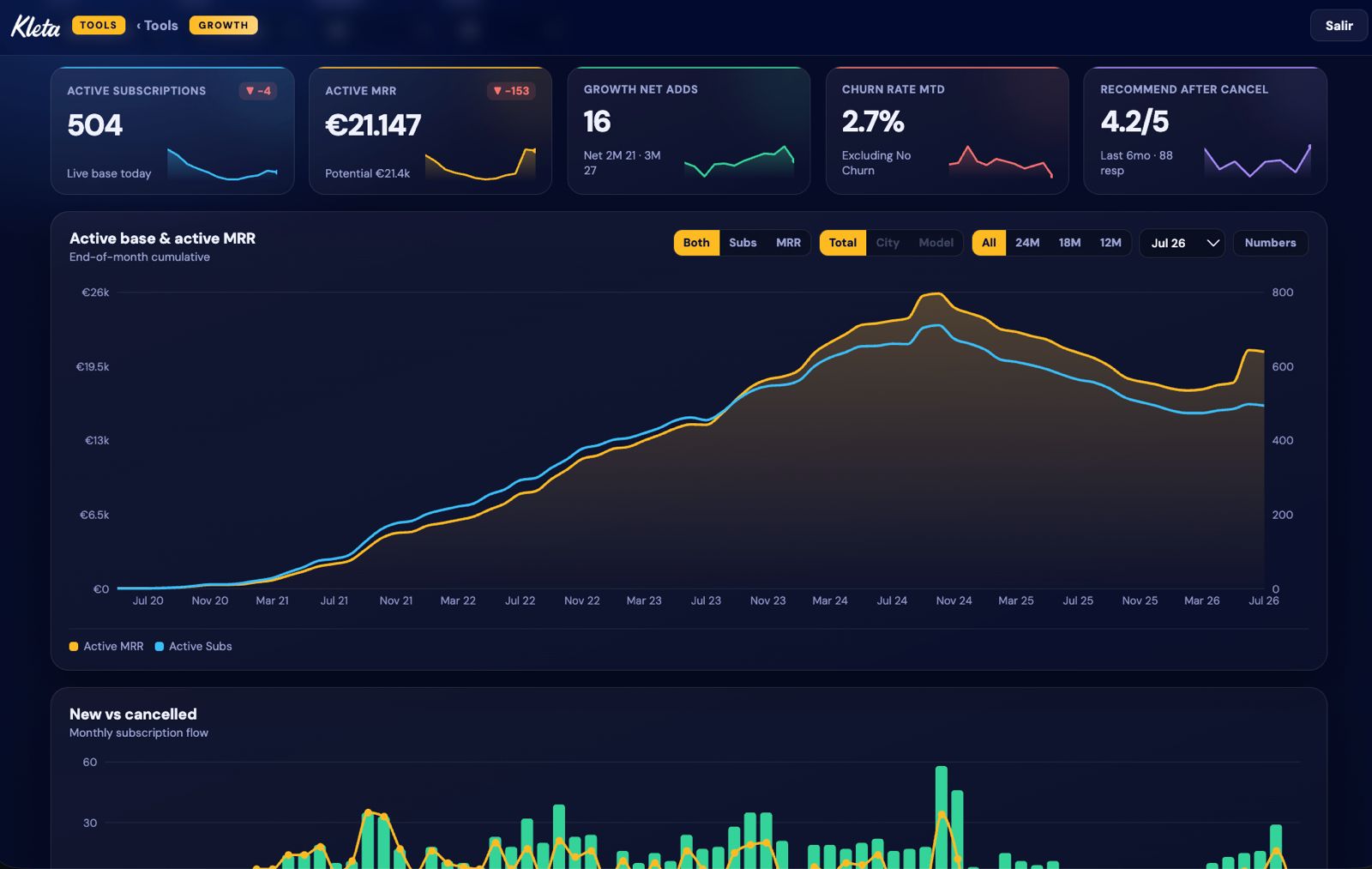Click the 504 subscriptions value
Viewport: 1372px width, 869px height.
[x=95, y=125]
